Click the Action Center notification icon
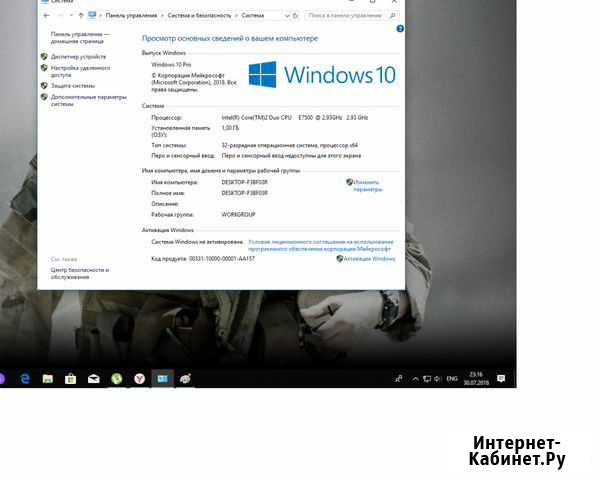Screen dimensions: 600x480 500,379
